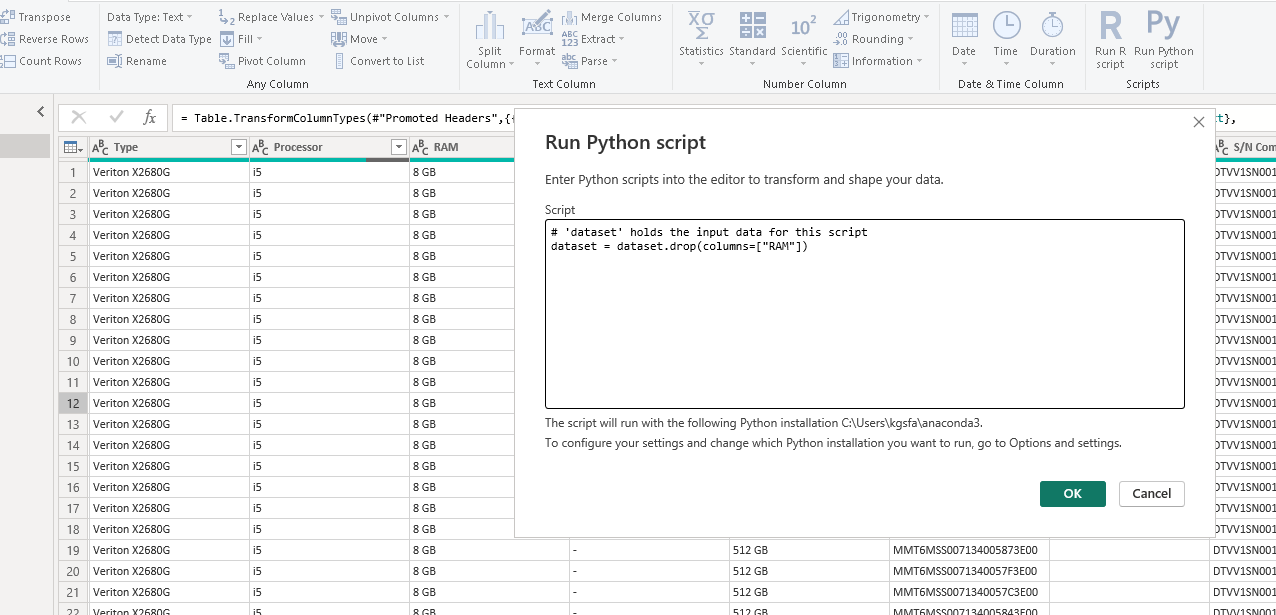The image size is (1276, 615).
Task: Click Veriton X2680G in row 5
Action: coord(169,256)
